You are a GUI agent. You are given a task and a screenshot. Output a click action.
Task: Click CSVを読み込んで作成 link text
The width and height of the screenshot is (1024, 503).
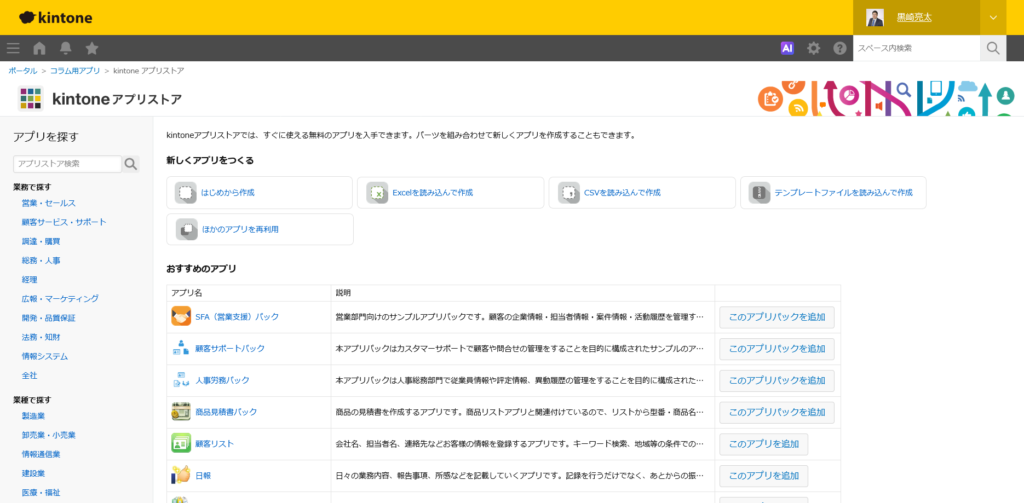tap(622, 193)
